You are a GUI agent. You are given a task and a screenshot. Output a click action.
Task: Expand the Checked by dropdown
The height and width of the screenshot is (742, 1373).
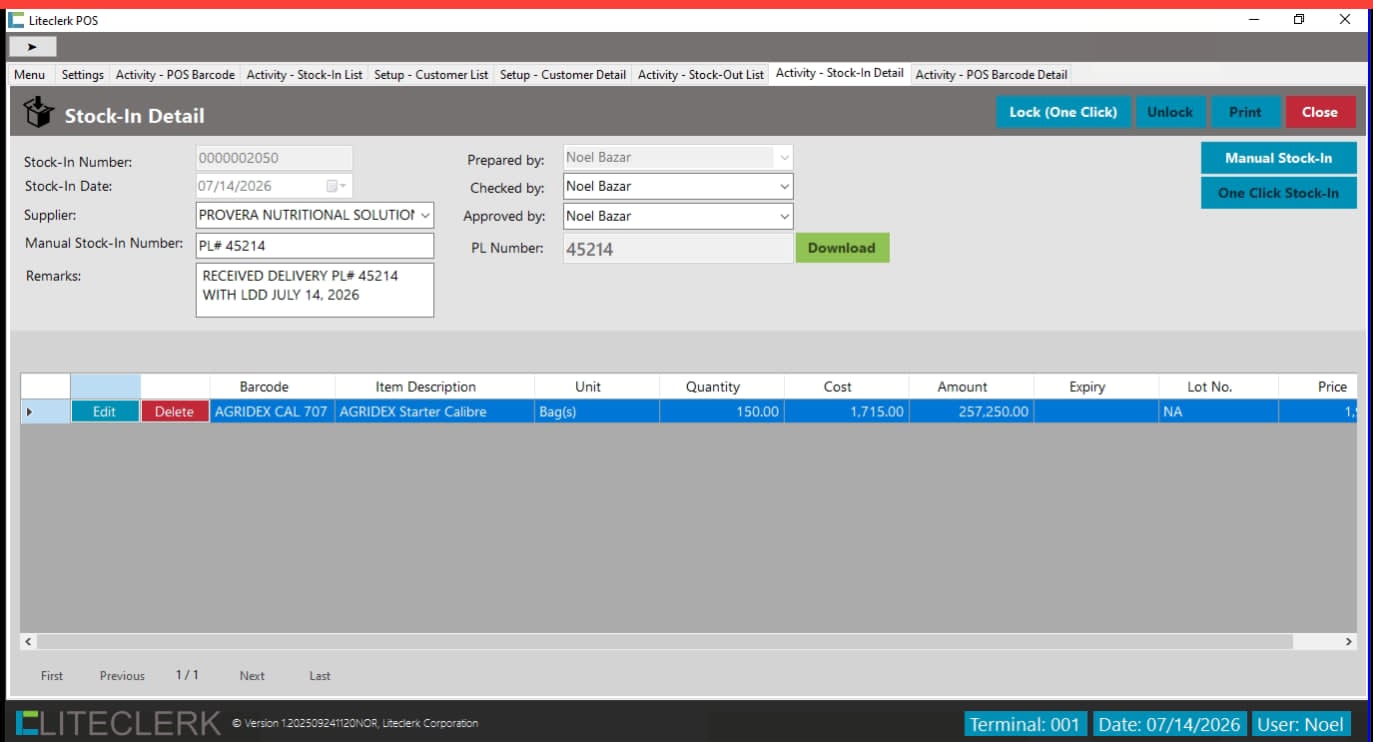coord(784,186)
